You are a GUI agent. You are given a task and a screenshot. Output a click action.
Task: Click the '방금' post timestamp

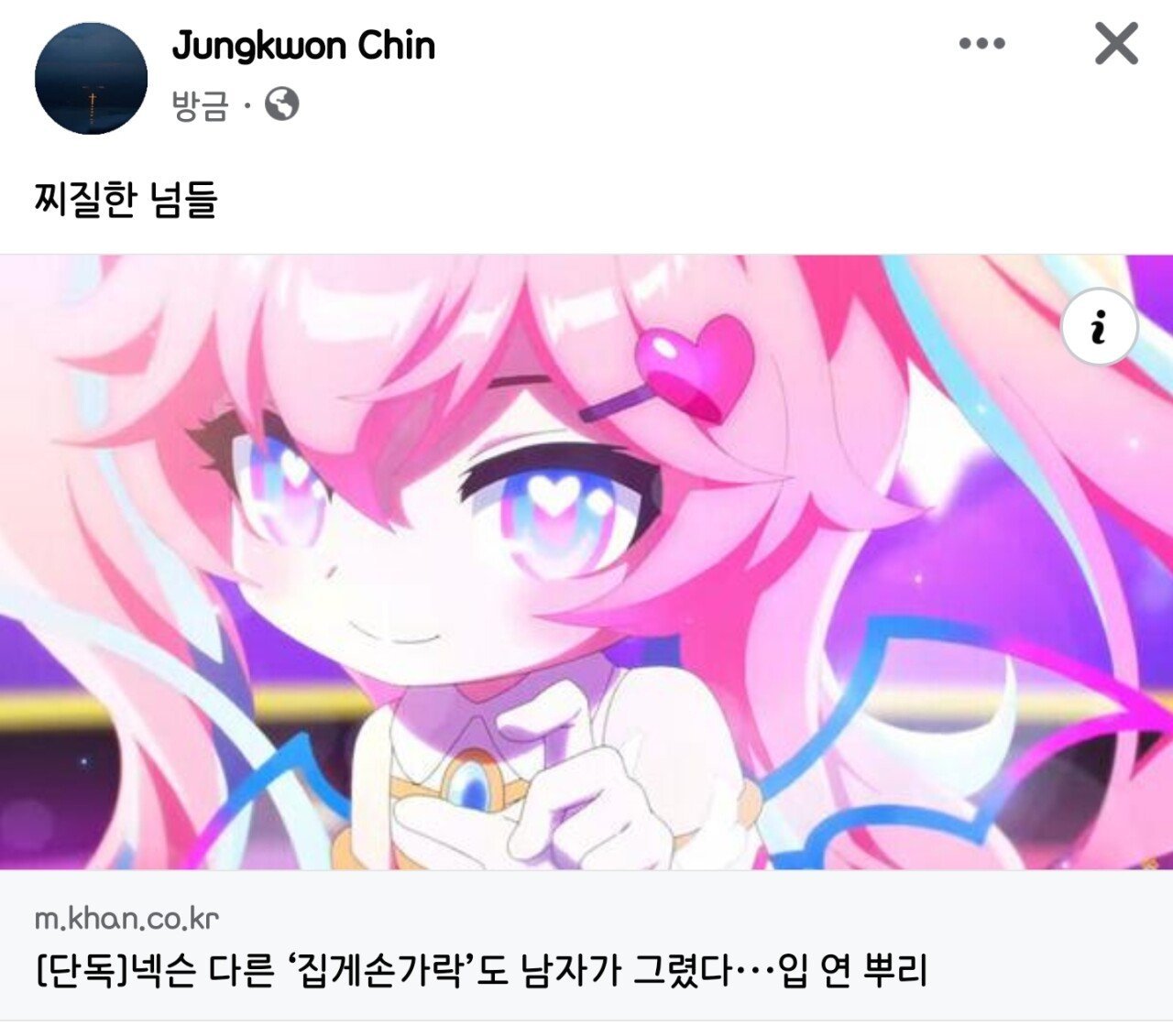point(200,105)
